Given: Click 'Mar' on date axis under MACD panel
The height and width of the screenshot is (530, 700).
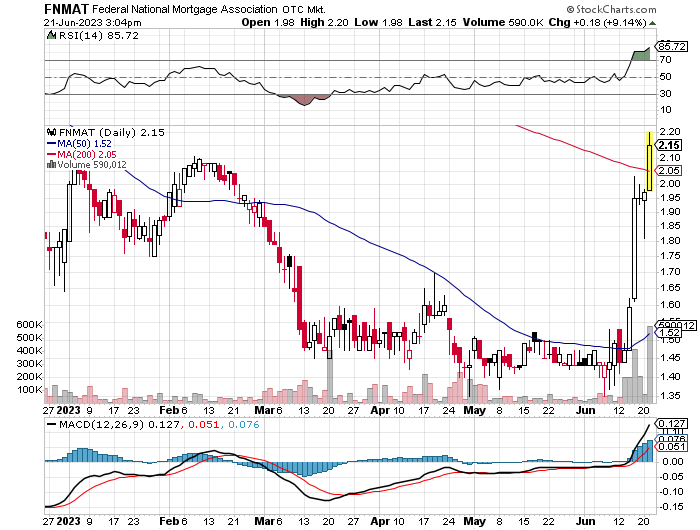Looking at the screenshot, I should click(265, 521).
